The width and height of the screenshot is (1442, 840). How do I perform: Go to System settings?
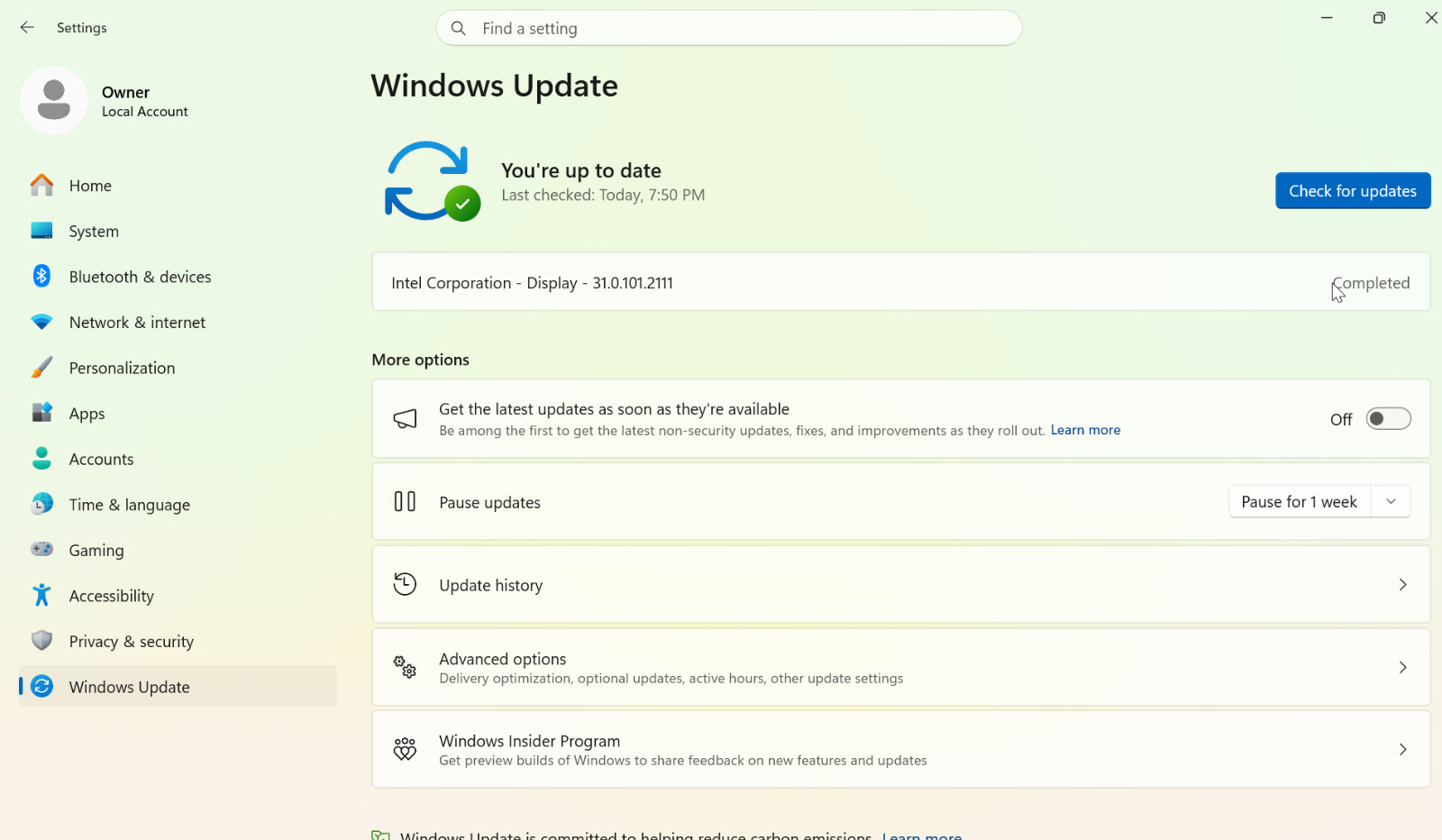click(x=178, y=232)
